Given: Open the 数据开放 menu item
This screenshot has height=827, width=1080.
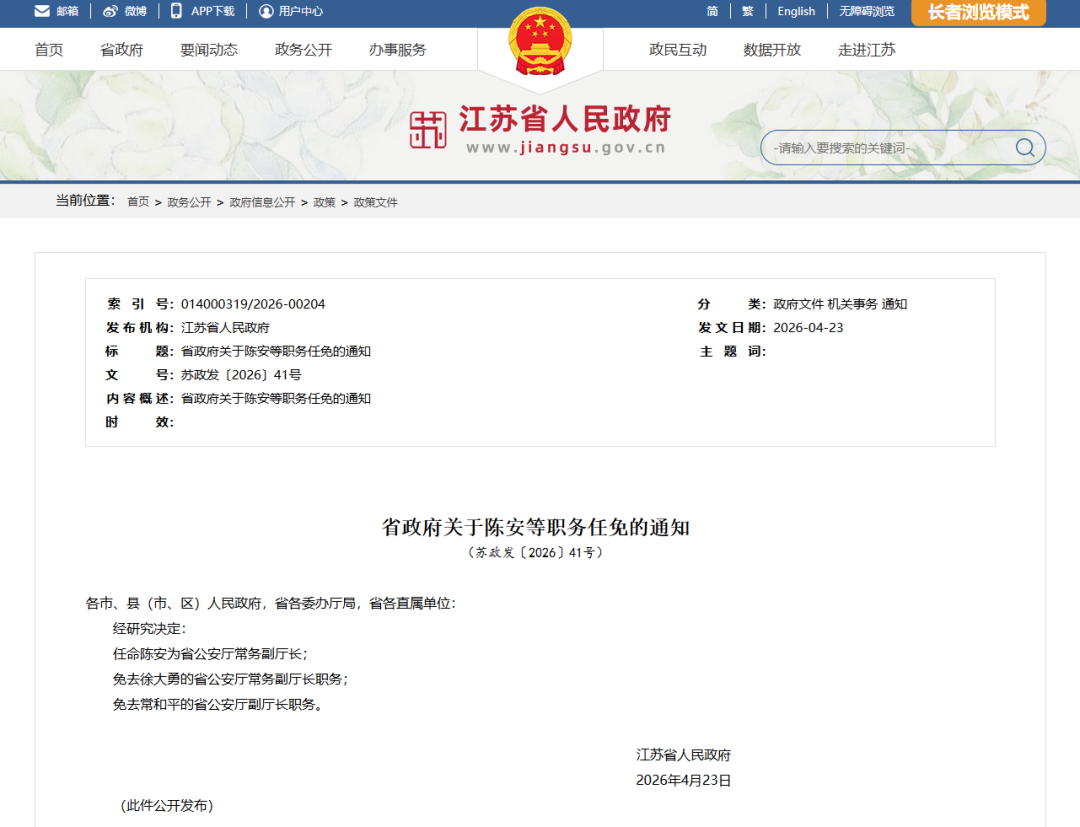Looking at the screenshot, I should click(772, 50).
